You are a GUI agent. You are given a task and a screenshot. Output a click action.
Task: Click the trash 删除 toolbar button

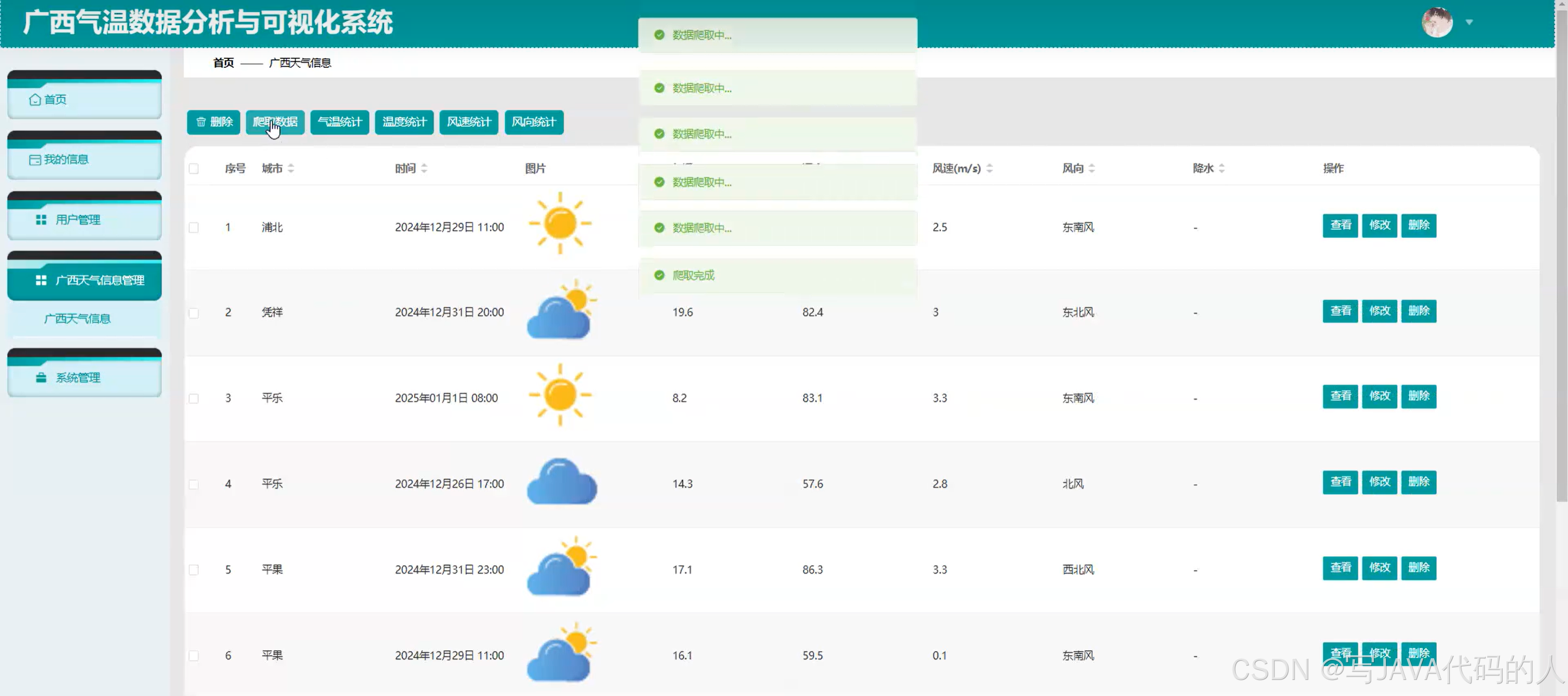coord(214,122)
